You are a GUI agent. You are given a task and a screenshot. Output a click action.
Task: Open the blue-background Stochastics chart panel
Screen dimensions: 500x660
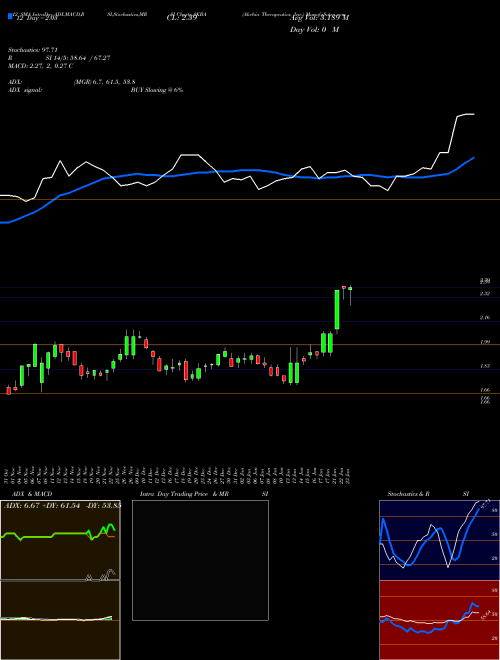[x=439, y=540]
